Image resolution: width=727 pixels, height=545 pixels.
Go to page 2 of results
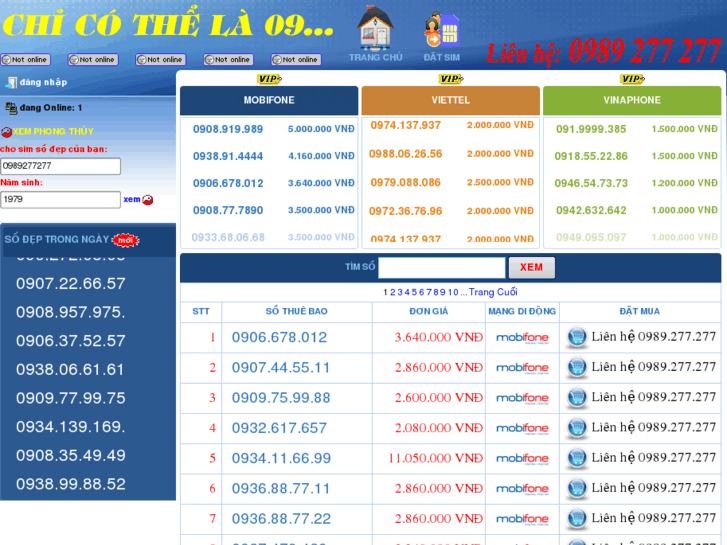pyautogui.click(x=393, y=292)
